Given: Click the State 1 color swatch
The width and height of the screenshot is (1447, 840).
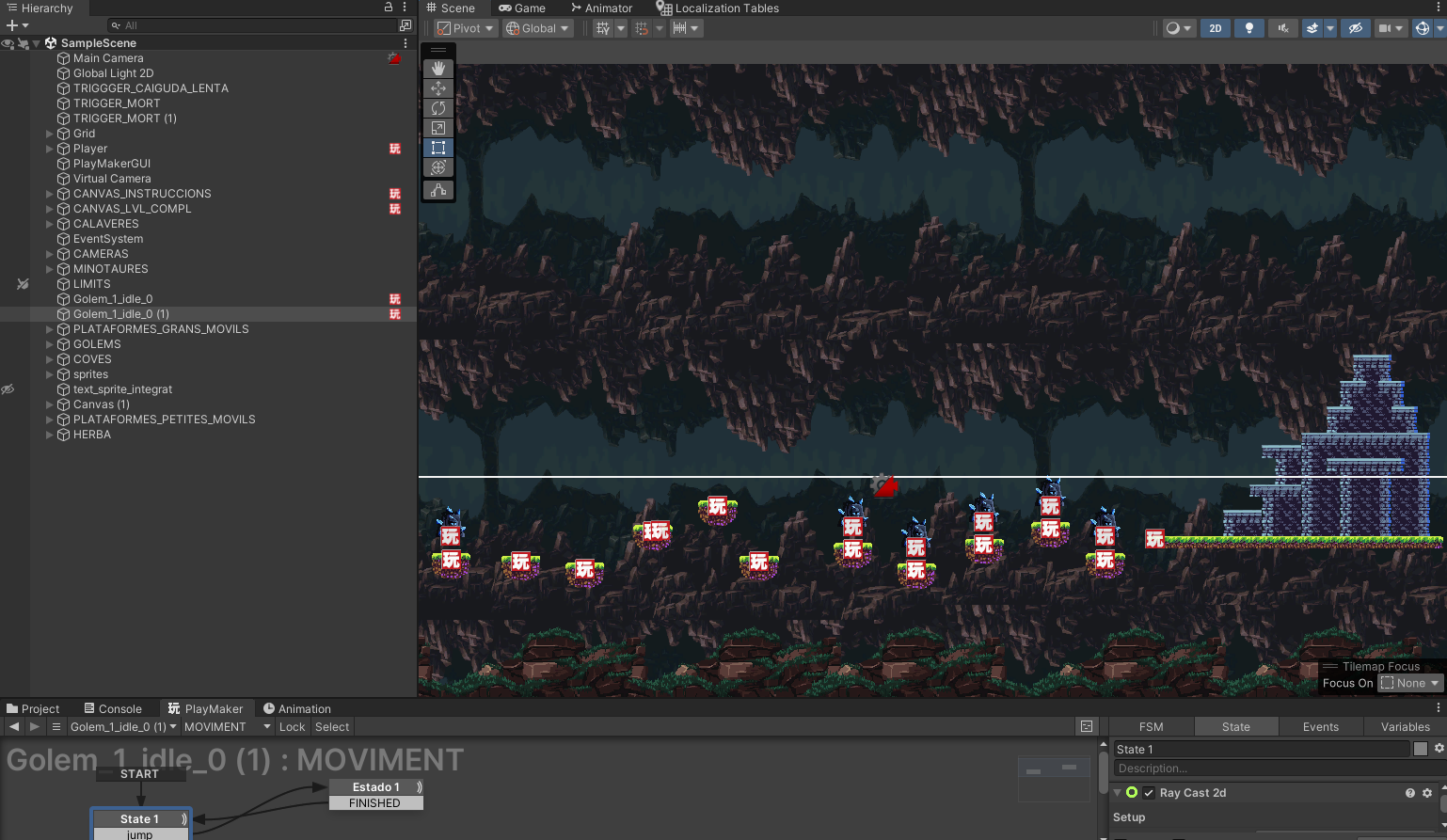Looking at the screenshot, I should point(1421,749).
